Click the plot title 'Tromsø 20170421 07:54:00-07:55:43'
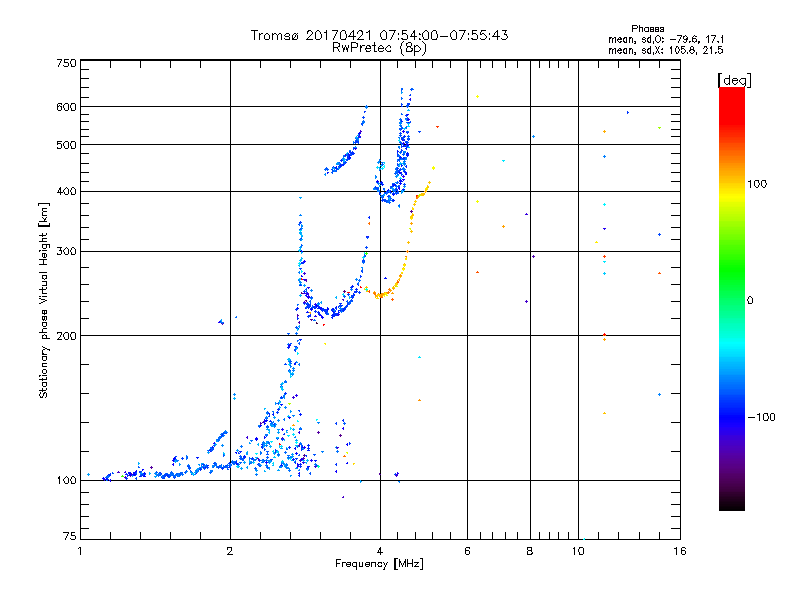 pos(379,35)
